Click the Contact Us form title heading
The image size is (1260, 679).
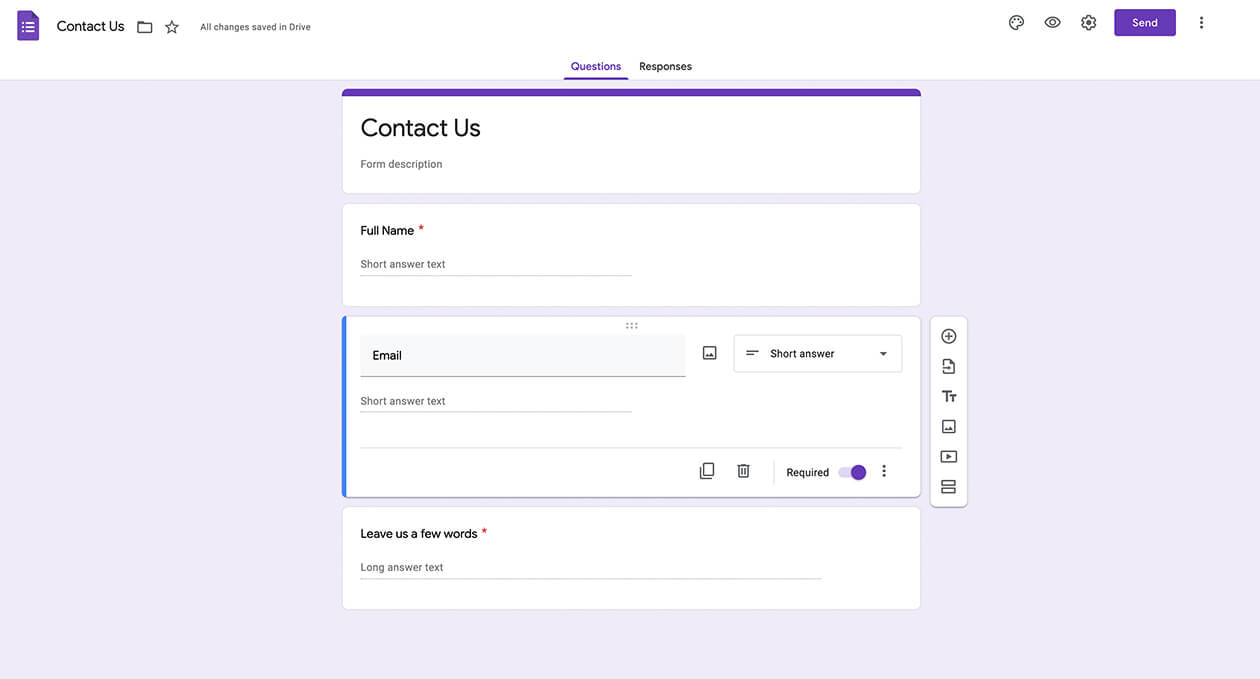pos(420,128)
